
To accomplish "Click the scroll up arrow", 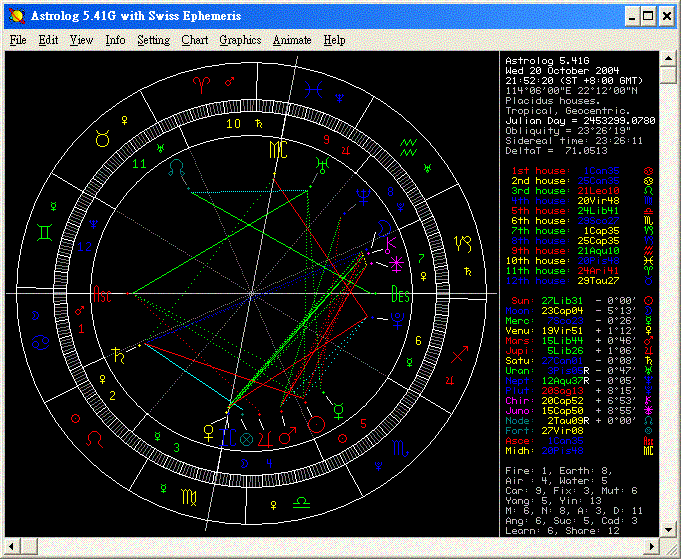I will pos(668,59).
